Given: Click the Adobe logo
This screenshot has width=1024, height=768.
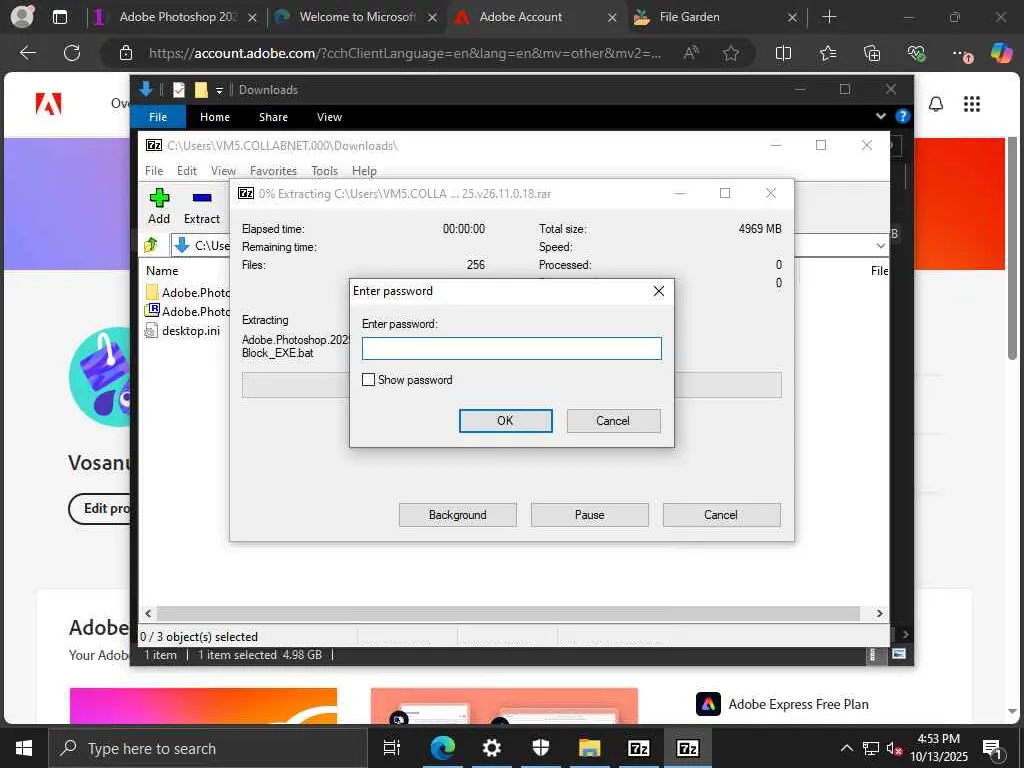Looking at the screenshot, I should tap(48, 104).
